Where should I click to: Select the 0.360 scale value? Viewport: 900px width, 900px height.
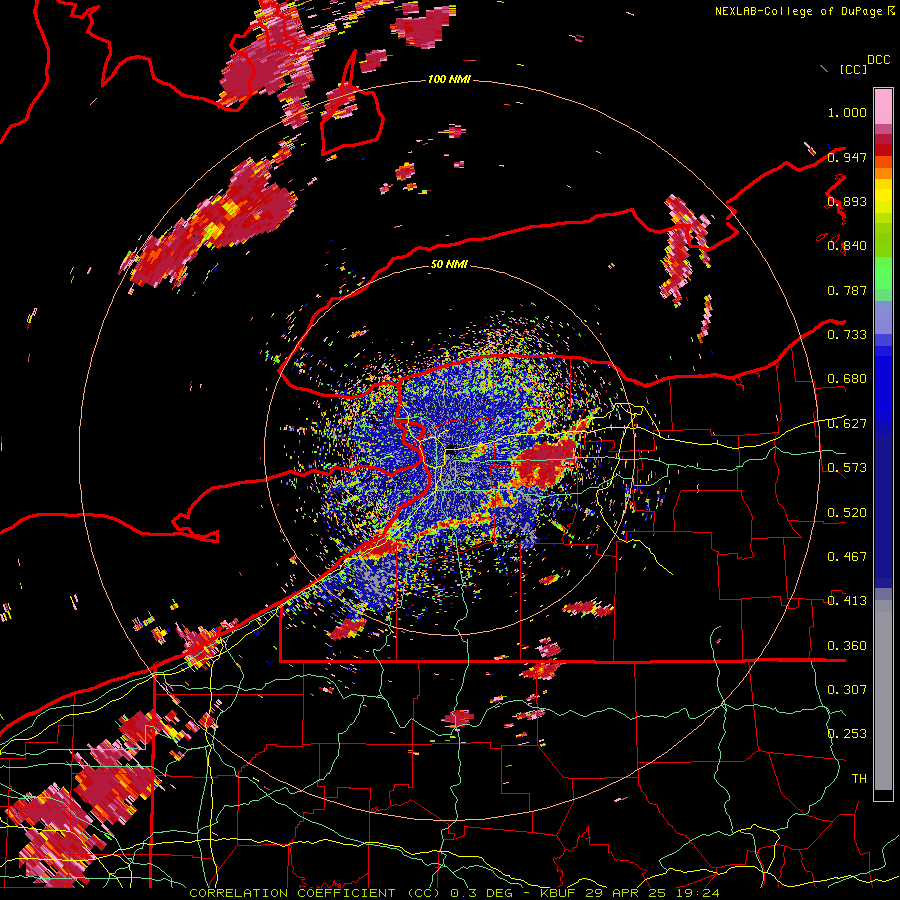click(847, 646)
